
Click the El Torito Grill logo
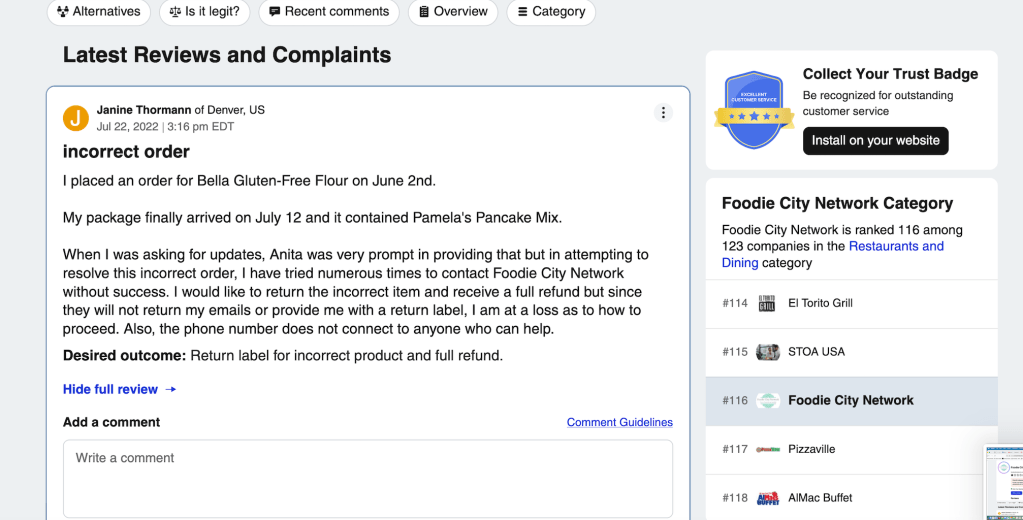[767, 303]
